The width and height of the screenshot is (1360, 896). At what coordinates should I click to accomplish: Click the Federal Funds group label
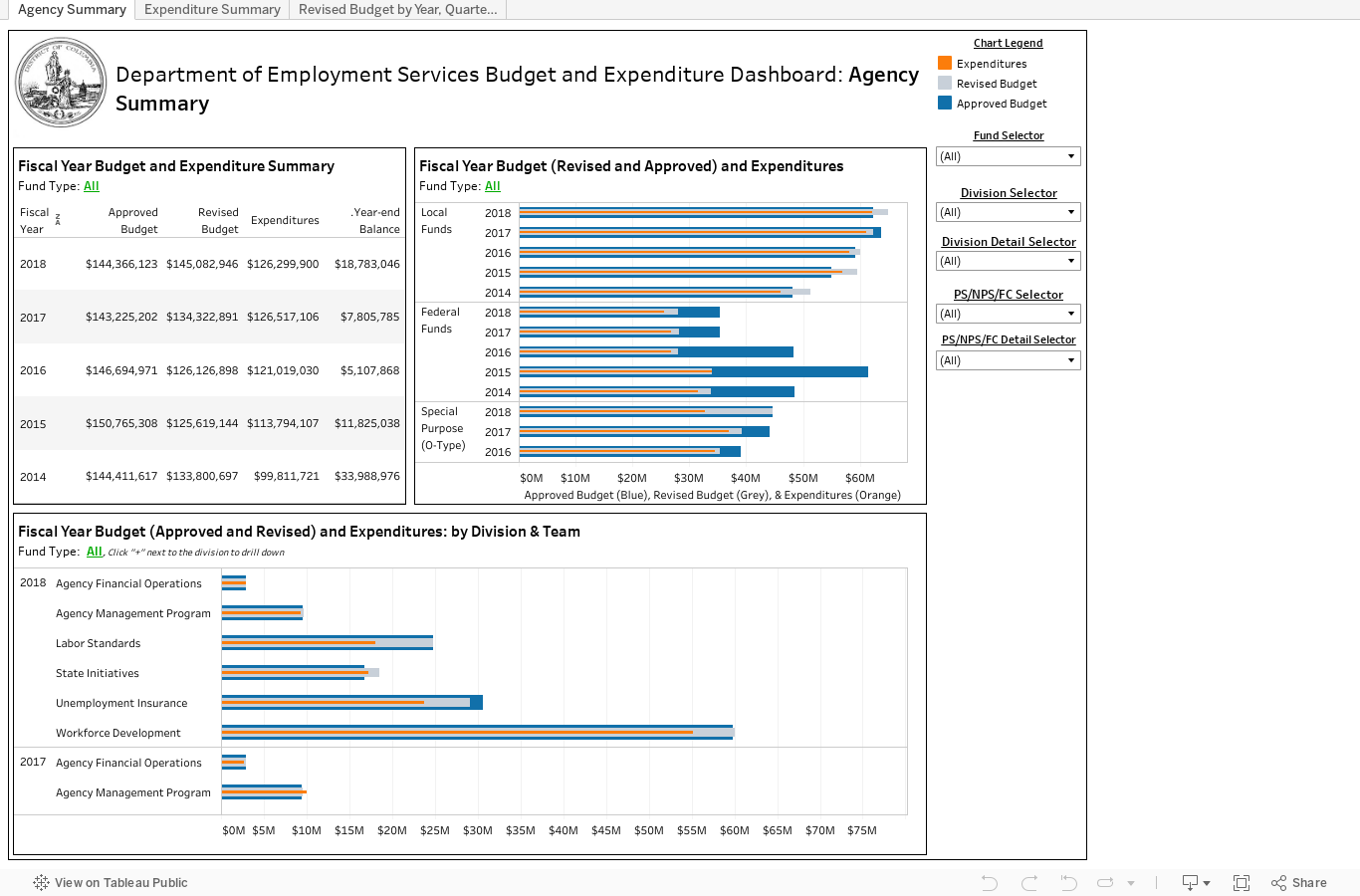tap(440, 320)
